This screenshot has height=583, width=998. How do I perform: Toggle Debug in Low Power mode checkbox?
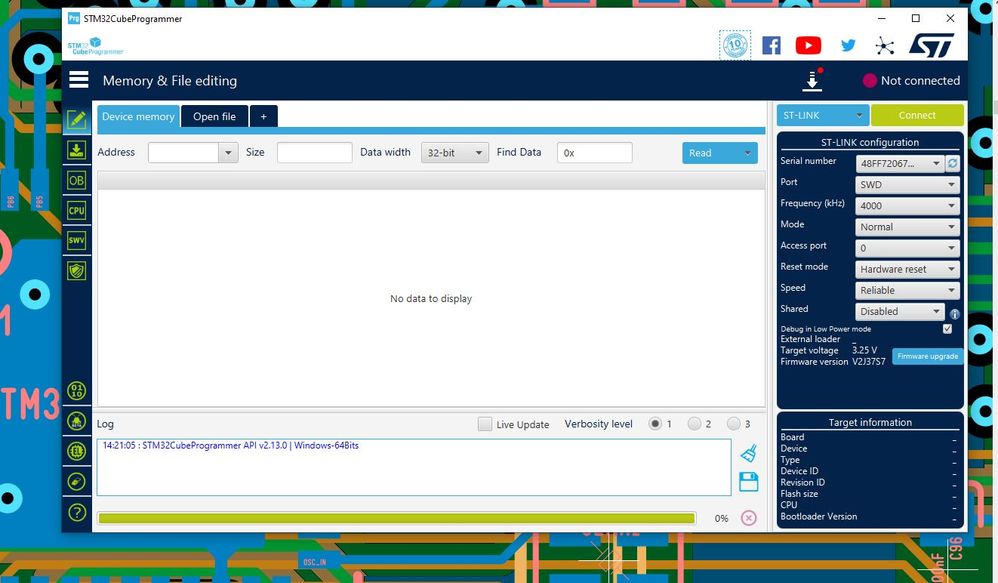click(x=947, y=328)
